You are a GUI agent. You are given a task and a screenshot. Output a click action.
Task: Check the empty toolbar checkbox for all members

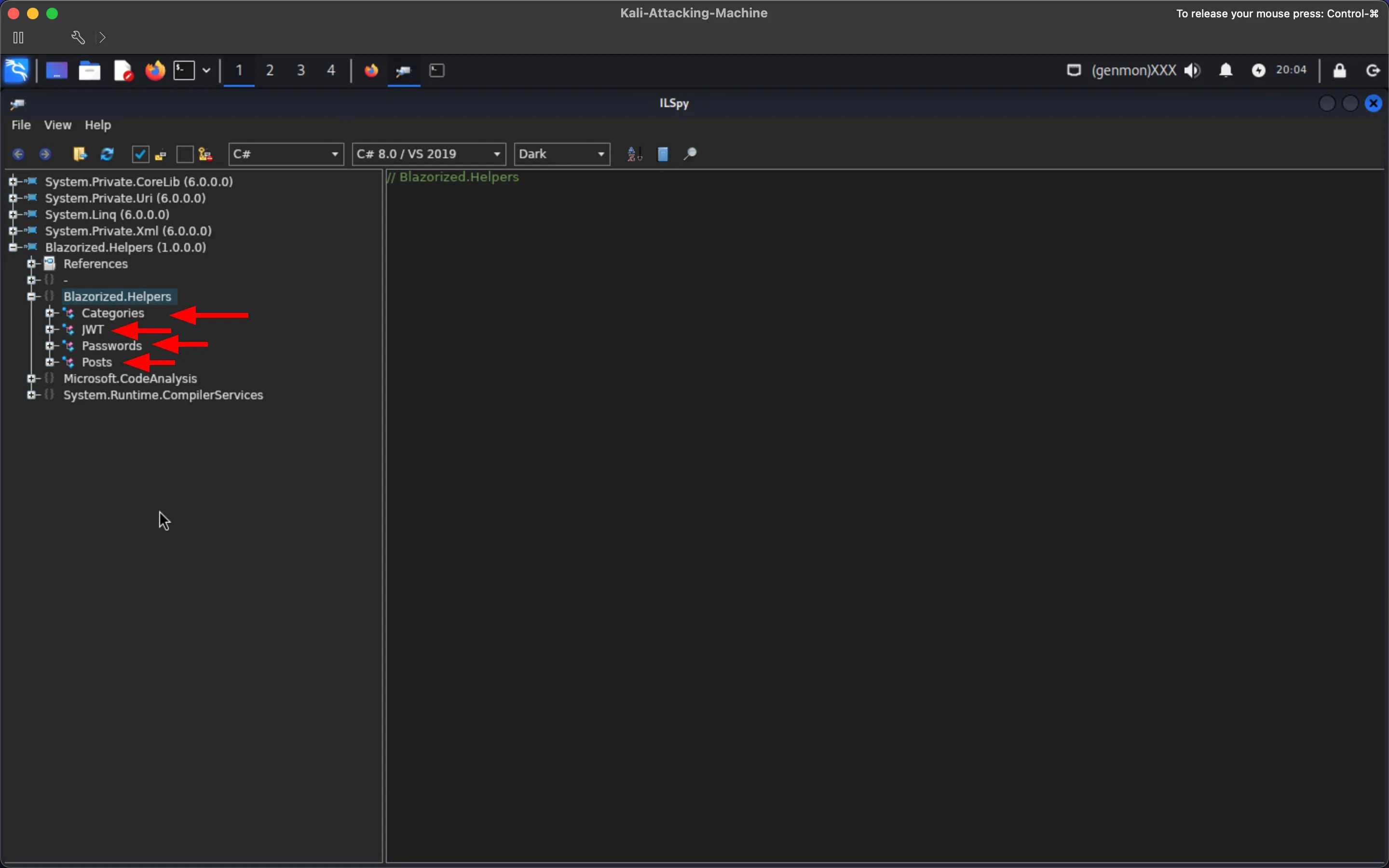tap(185, 154)
